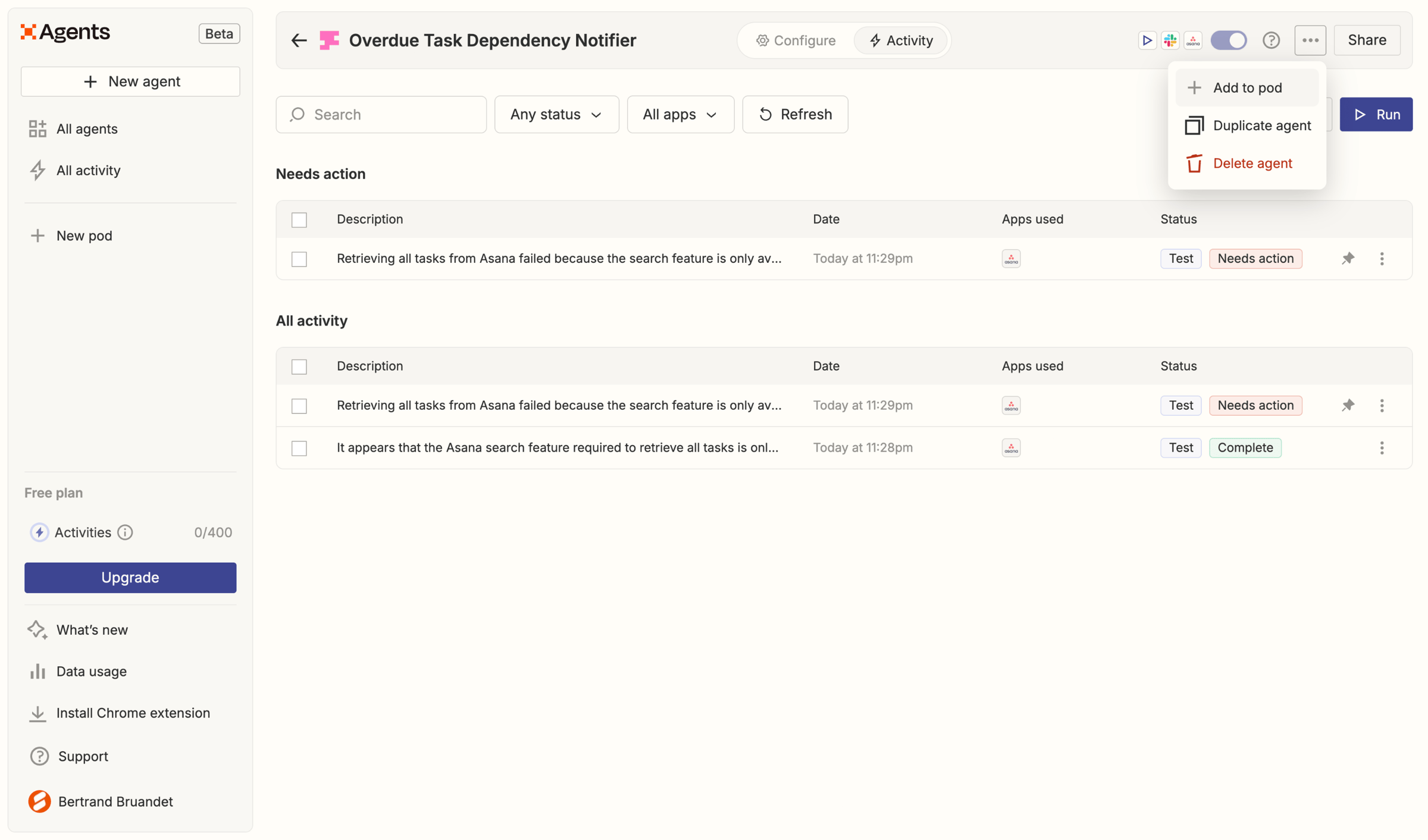Select Duplicate agent menu item

[1247, 126]
